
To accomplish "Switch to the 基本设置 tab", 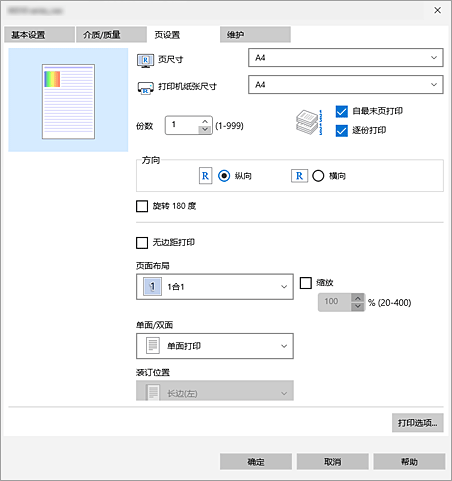I will tap(39, 34).
